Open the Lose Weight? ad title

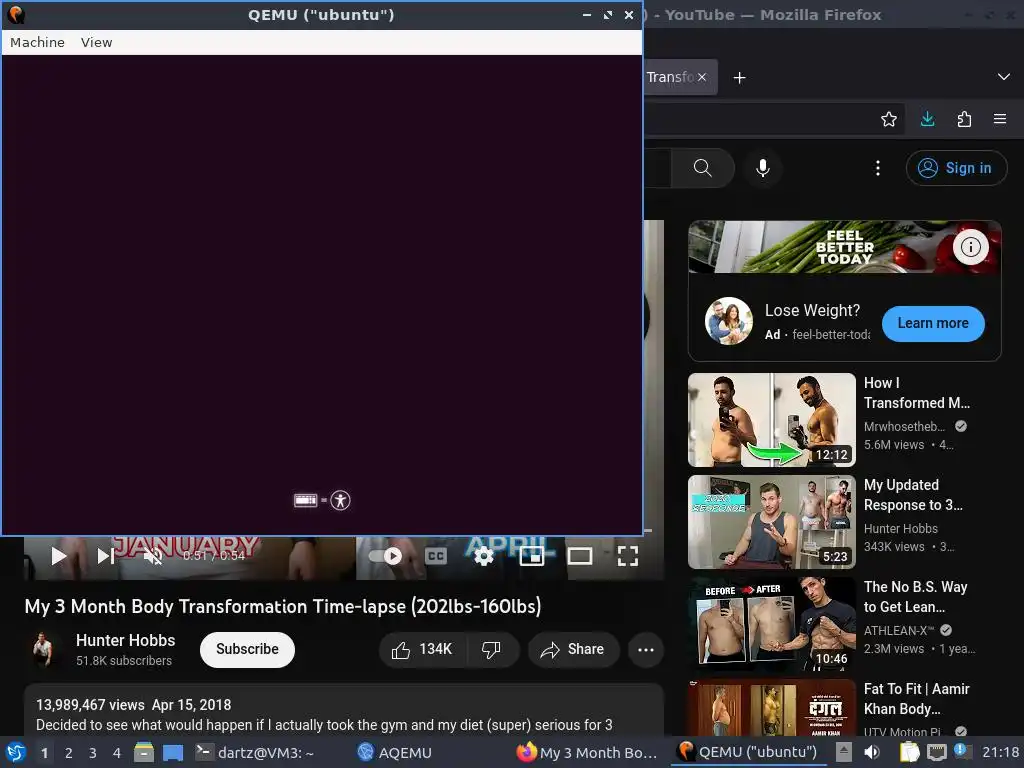[x=812, y=310]
